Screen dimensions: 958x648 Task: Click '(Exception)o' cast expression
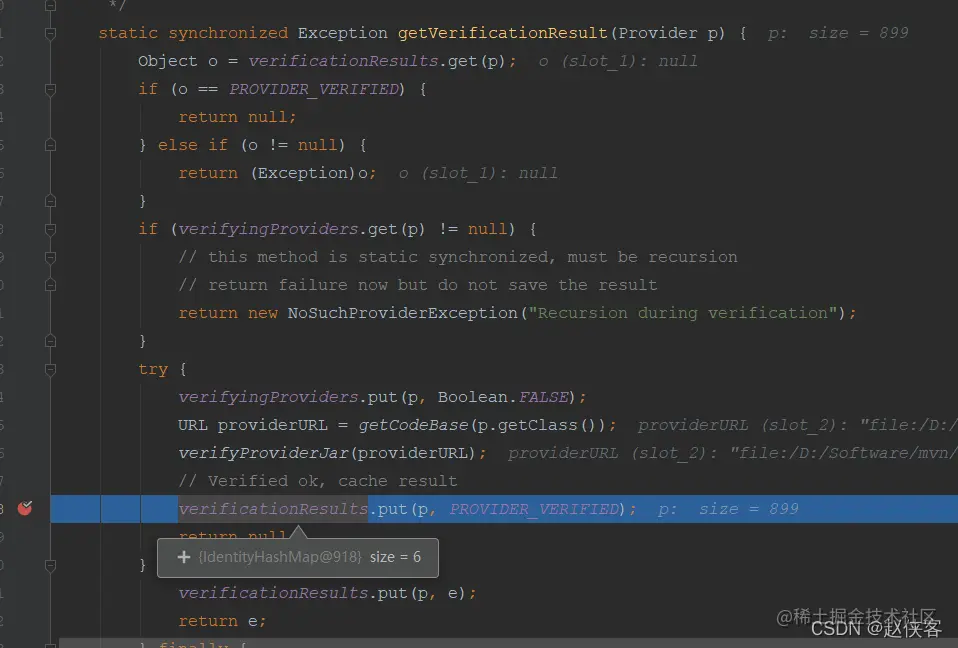(310, 173)
